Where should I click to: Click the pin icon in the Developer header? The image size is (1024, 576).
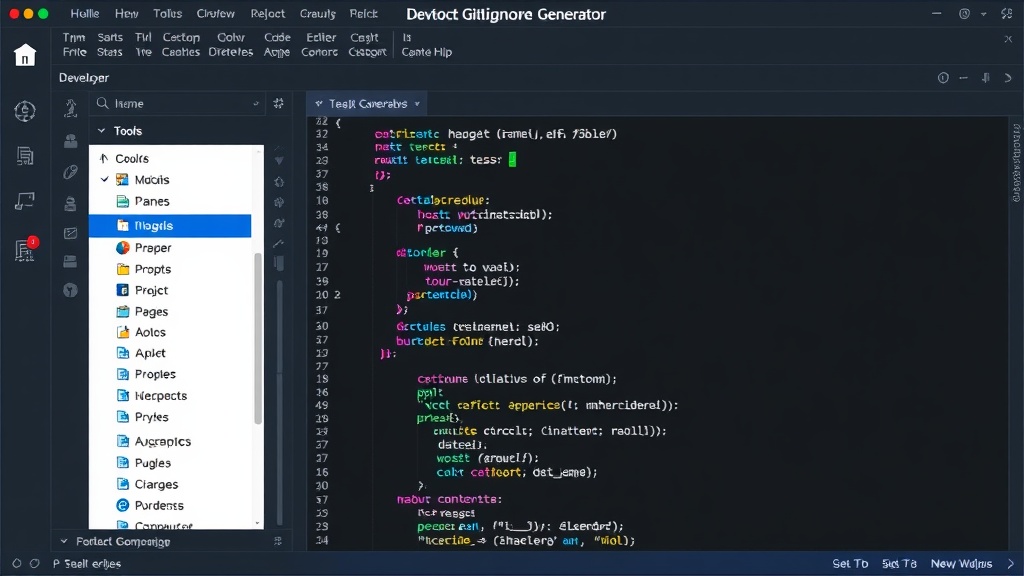point(986,78)
